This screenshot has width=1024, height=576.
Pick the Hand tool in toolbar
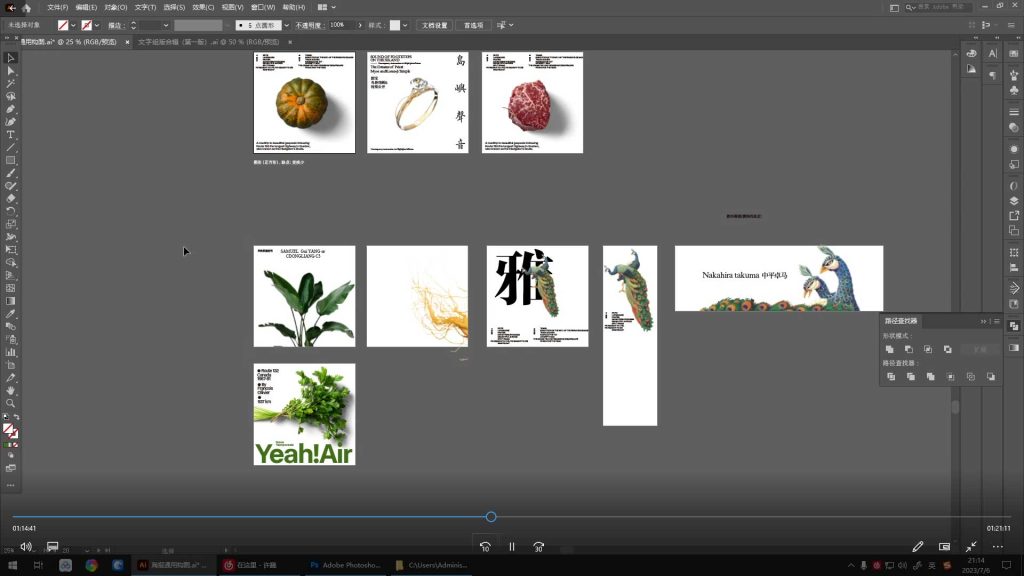point(11,390)
